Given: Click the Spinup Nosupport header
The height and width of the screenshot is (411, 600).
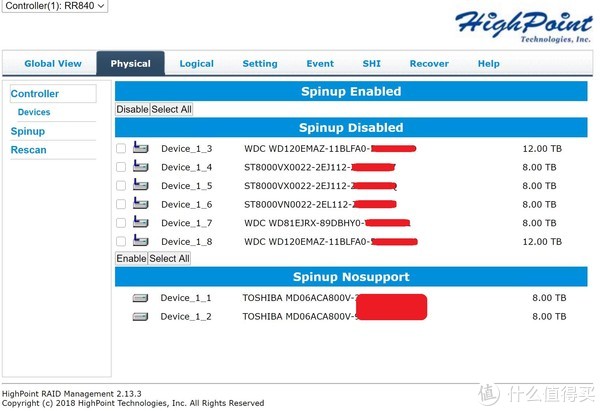Looking at the screenshot, I should pyautogui.click(x=351, y=277).
